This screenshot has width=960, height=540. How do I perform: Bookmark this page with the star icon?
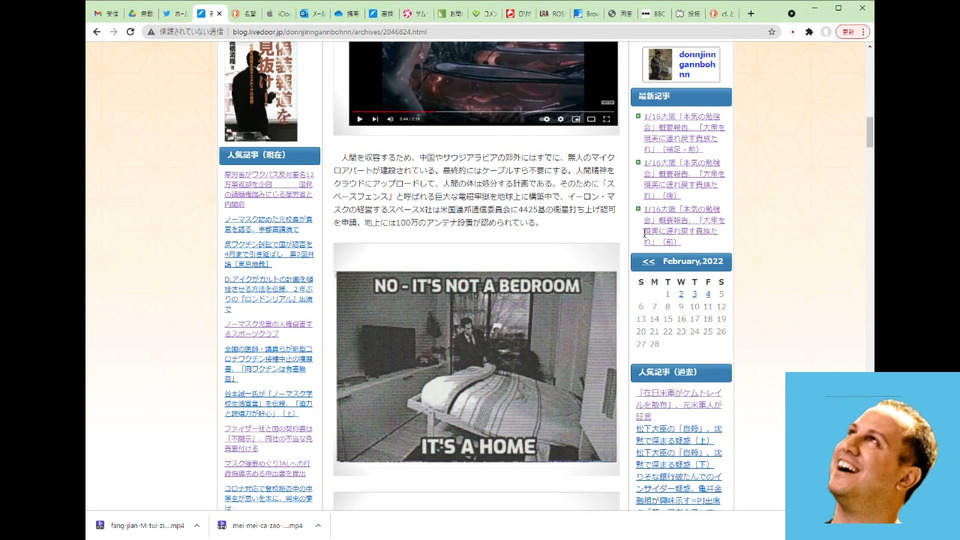771,32
